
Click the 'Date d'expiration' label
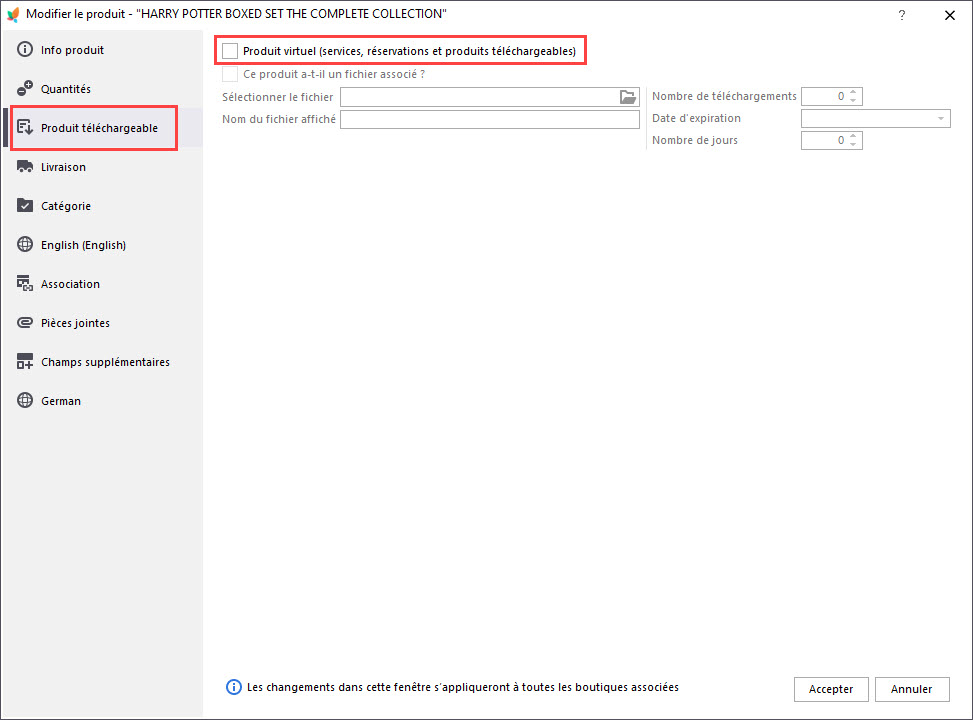click(x=696, y=118)
